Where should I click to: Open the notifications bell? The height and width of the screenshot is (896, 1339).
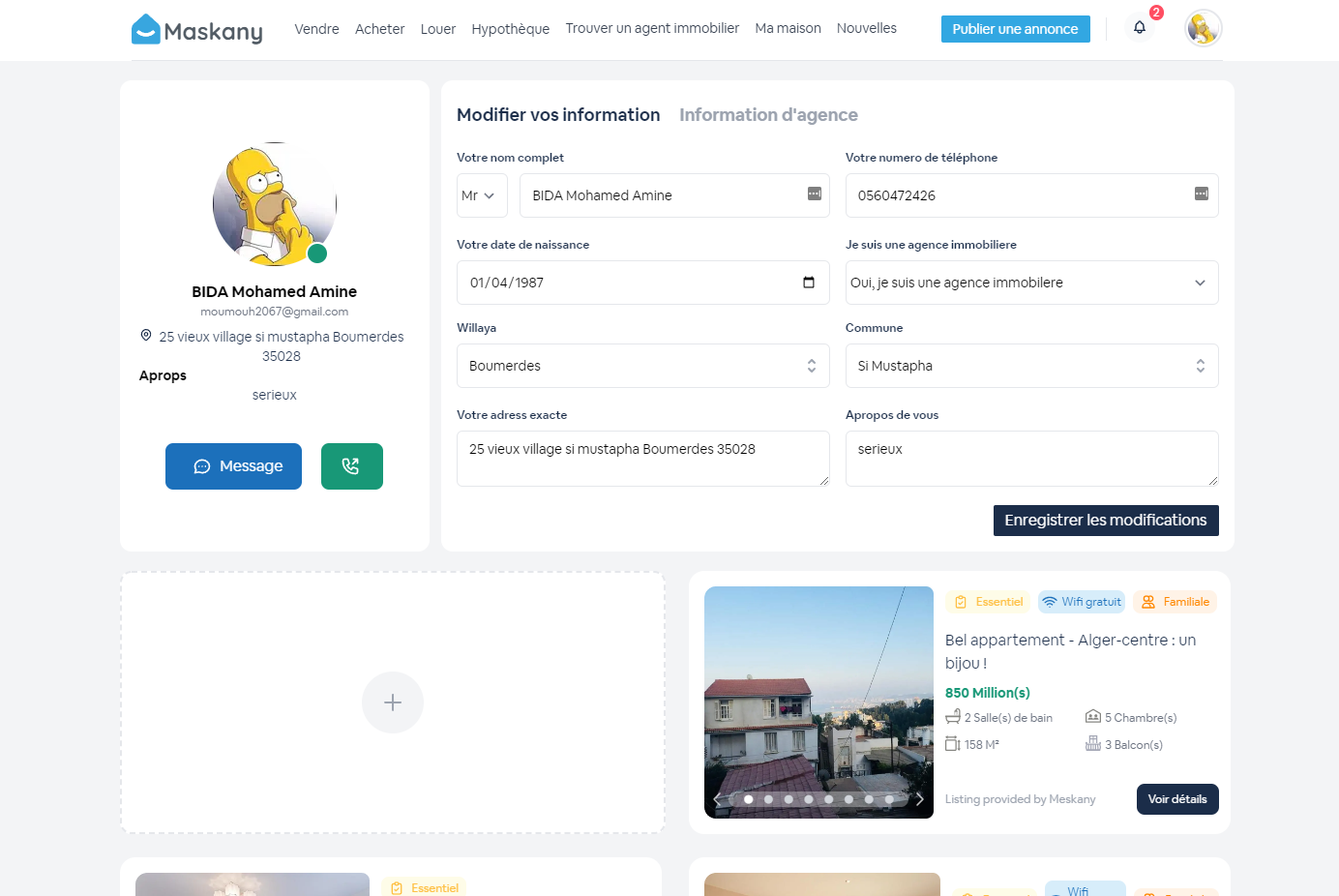[x=1140, y=27]
